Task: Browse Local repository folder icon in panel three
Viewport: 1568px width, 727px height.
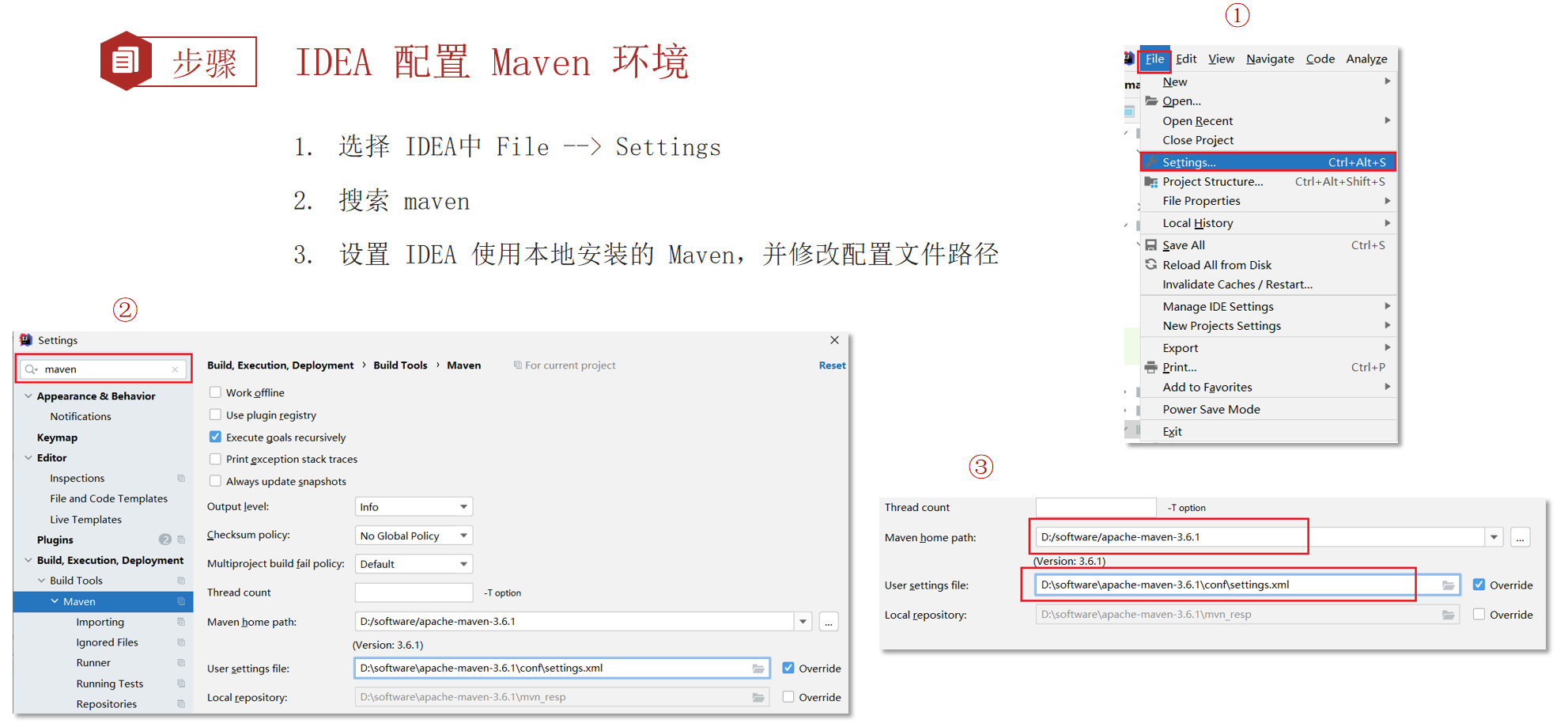Action: 1448,615
